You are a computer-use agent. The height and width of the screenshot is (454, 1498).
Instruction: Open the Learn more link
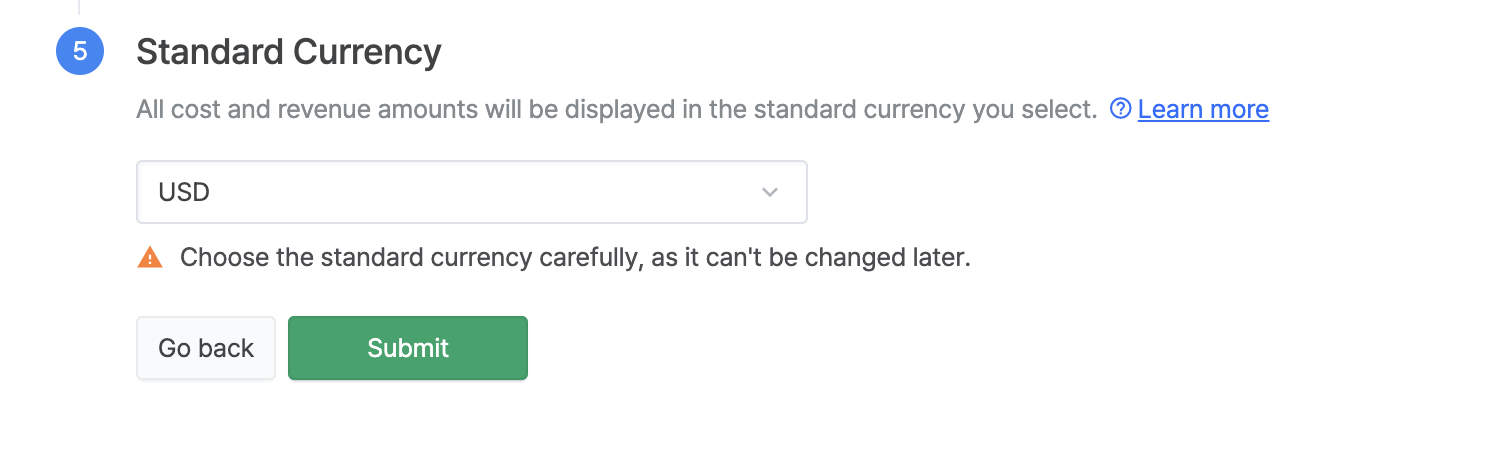coord(1203,109)
